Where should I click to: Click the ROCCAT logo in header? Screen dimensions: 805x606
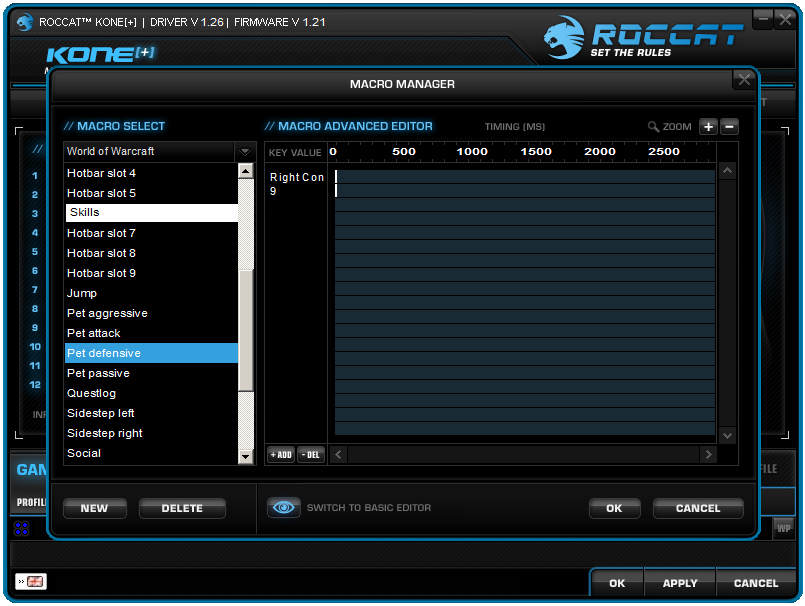pyautogui.click(x=642, y=37)
